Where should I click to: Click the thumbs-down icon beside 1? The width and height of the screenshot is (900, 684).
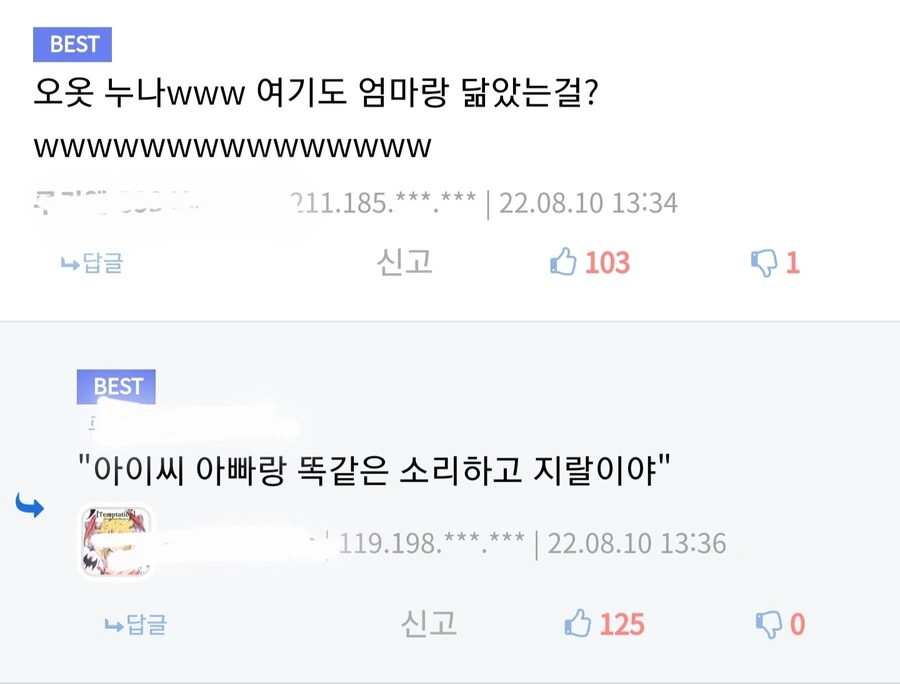[x=764, y=263]
